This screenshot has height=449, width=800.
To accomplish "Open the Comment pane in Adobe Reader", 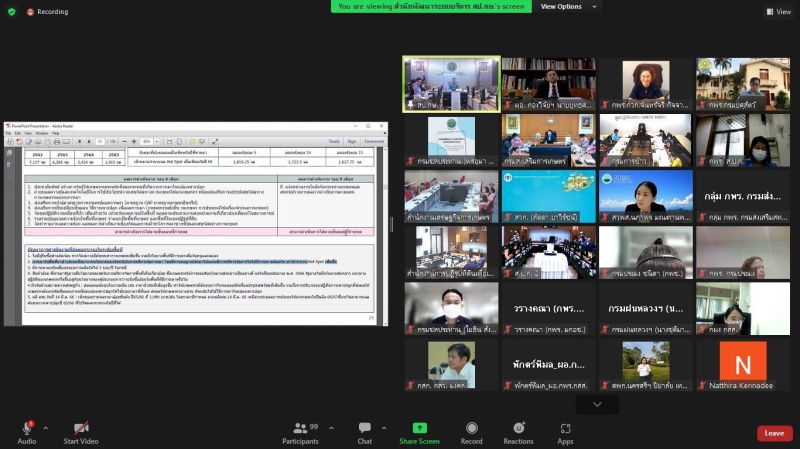I will click(x=373, y=141).
